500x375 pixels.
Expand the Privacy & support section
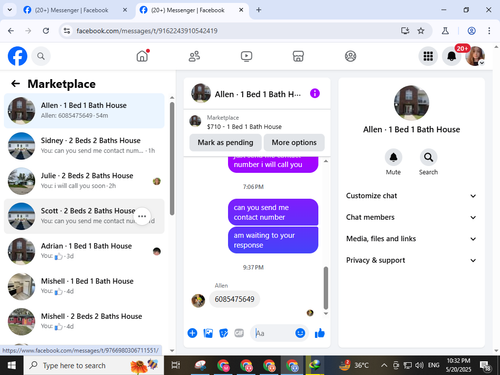coord(411,260)
